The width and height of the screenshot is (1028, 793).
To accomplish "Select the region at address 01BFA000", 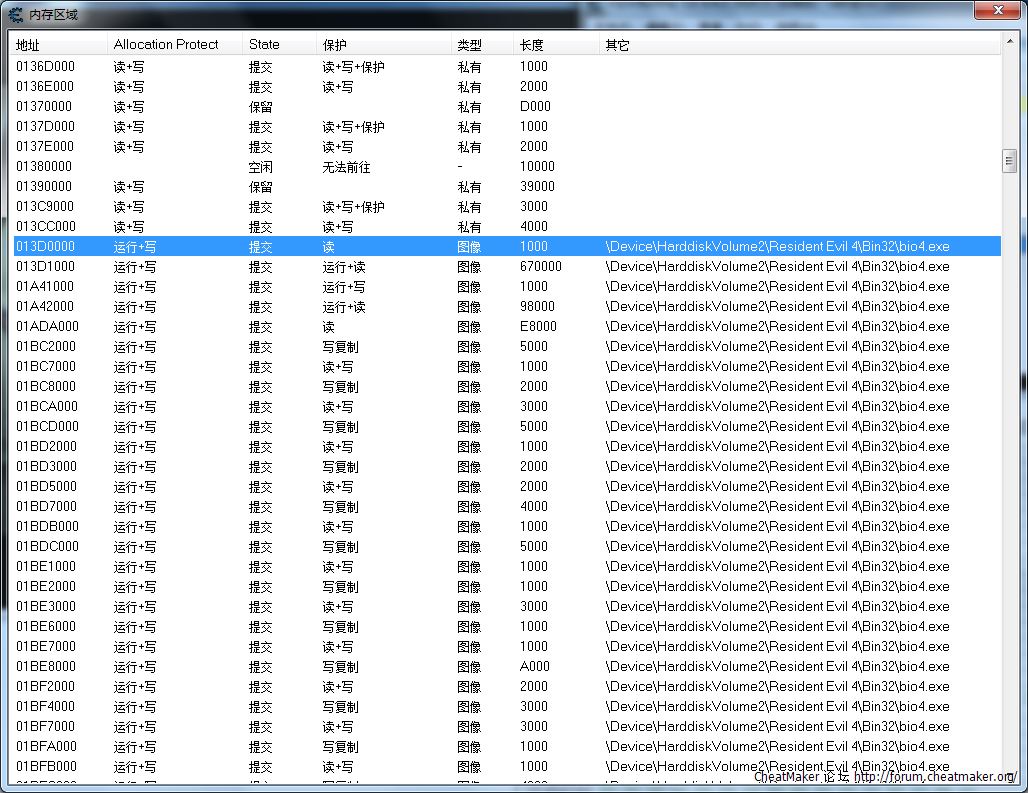I will tap(46, 746).
